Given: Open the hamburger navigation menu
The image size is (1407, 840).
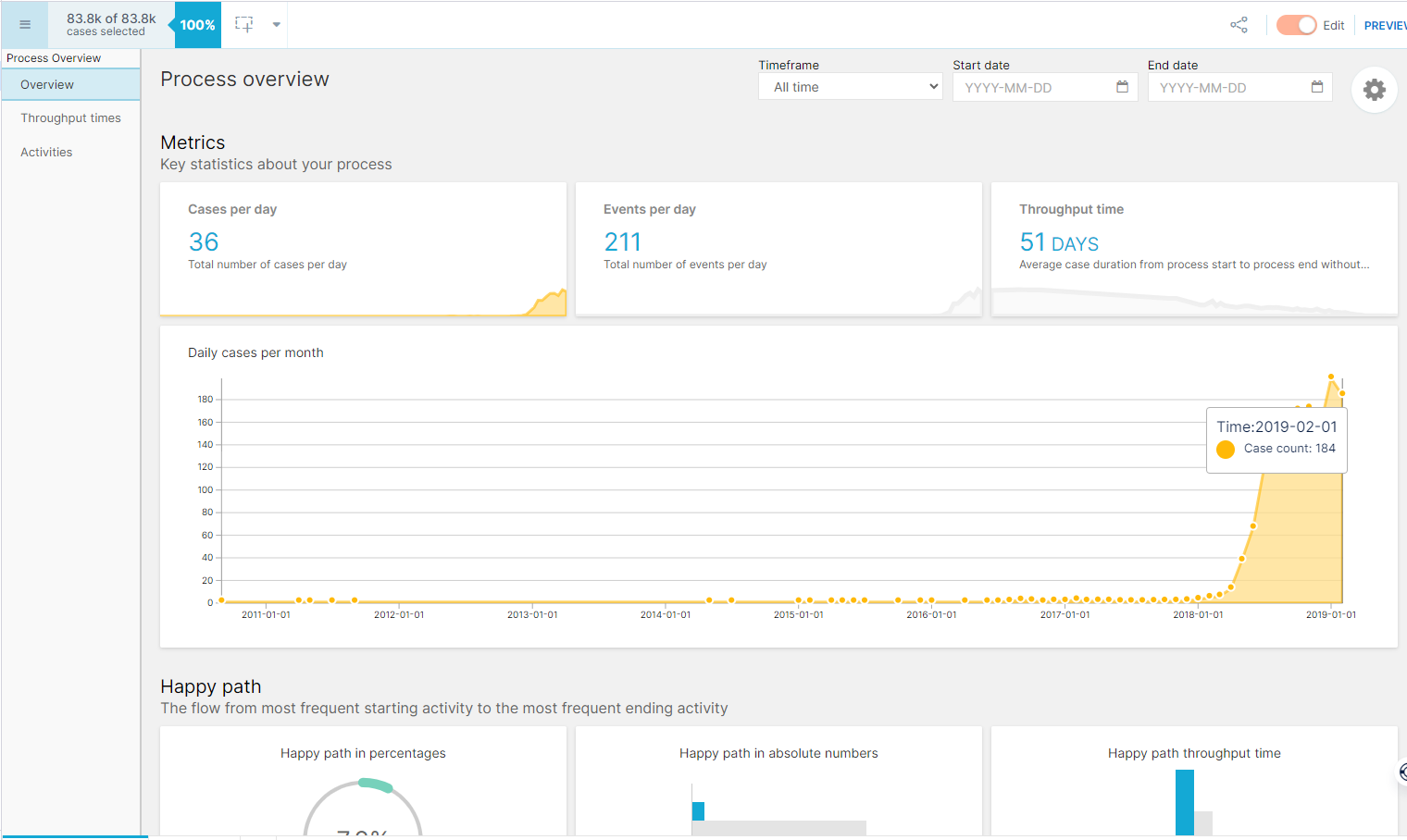Looking at the screenshot, I should coord(25,25).
